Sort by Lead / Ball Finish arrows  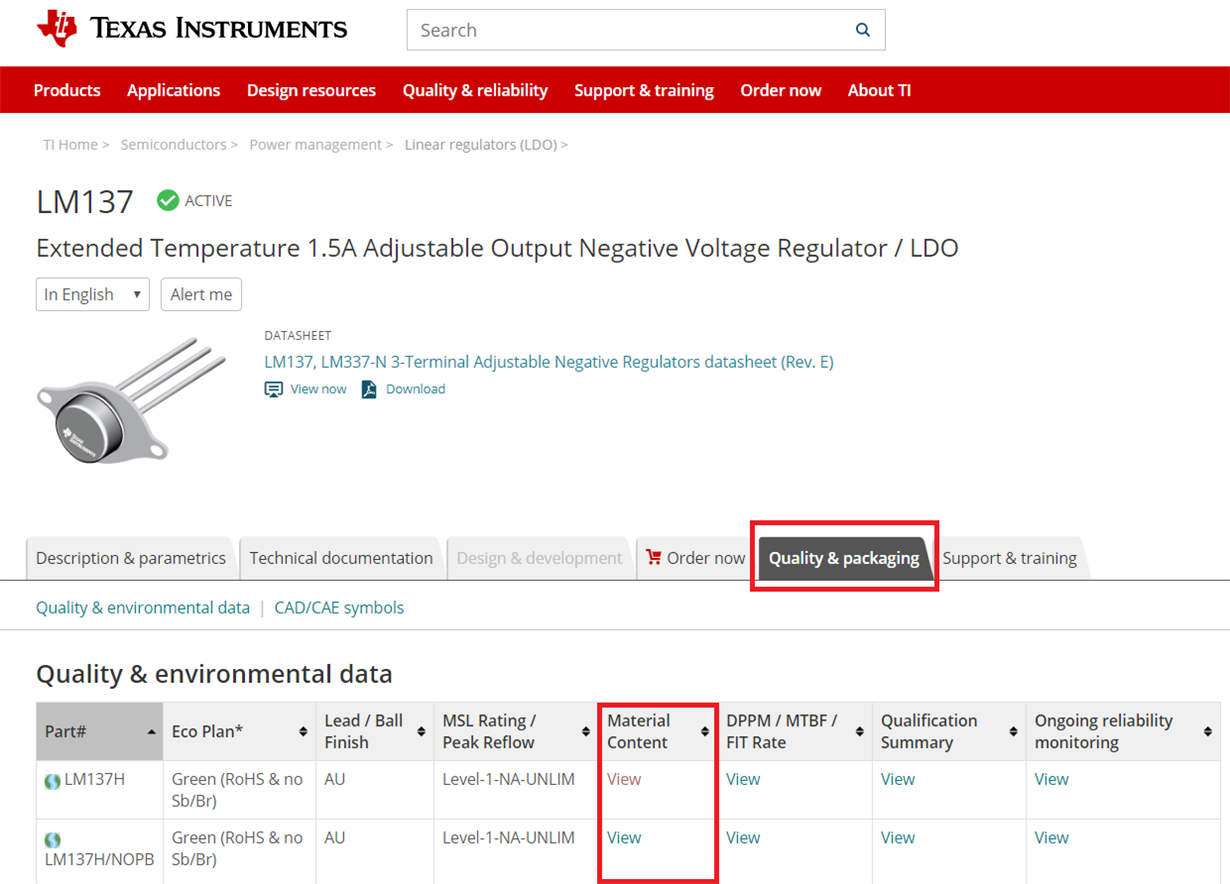[x=421, y=732]
